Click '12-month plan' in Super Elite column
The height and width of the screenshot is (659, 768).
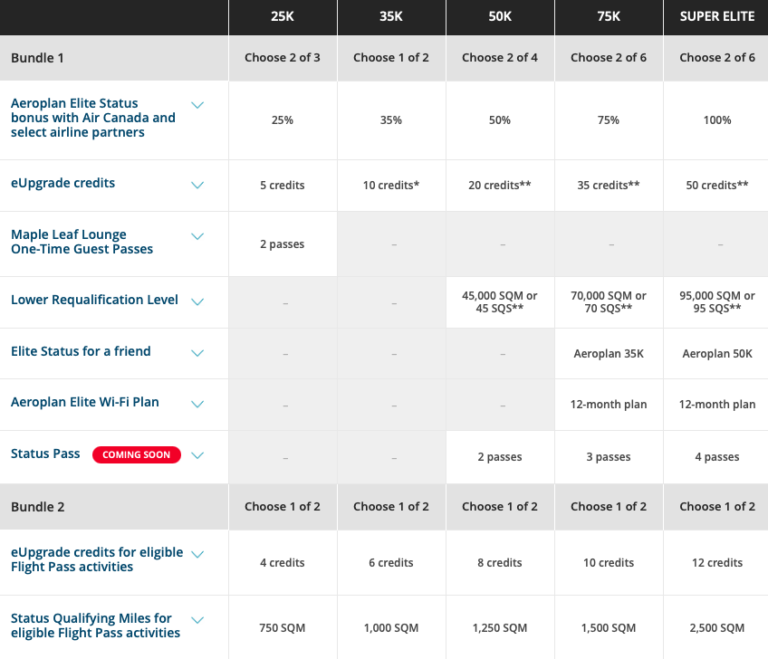pyautogui.click(x=717, y=404)
